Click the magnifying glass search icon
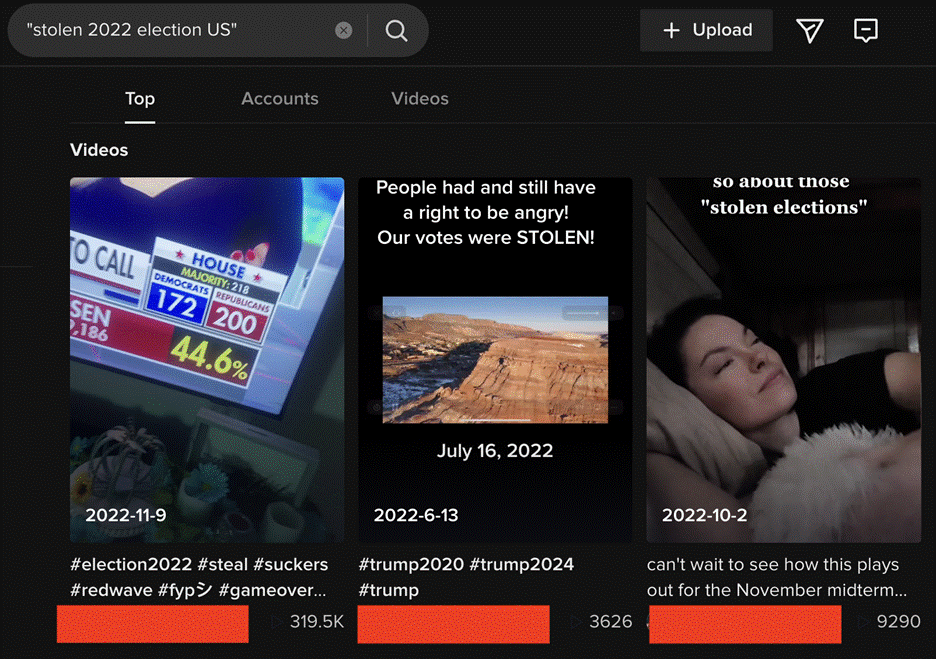 tap(396, 30)
